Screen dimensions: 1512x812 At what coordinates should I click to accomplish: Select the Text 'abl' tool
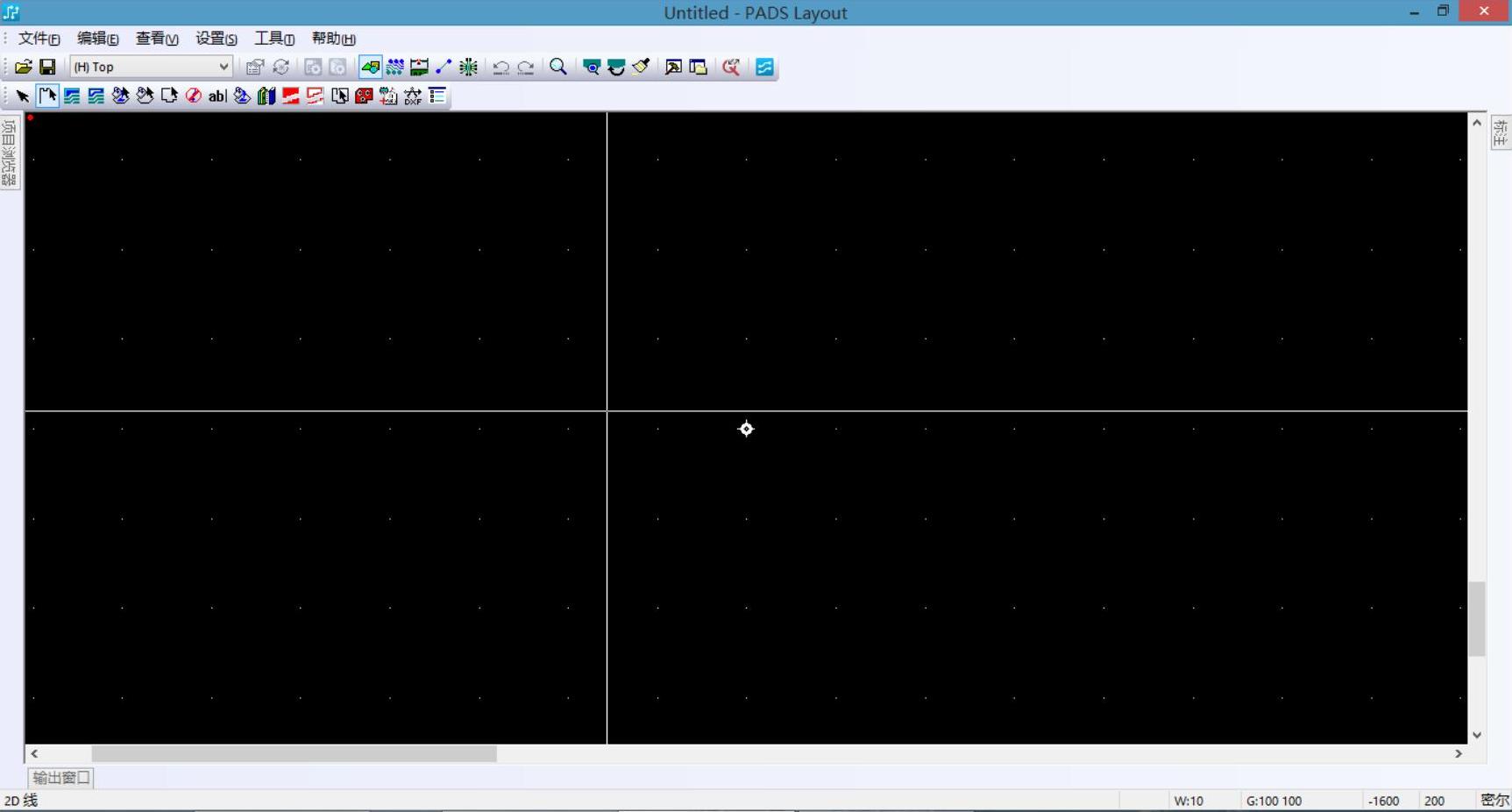click(x=217, y=96)
